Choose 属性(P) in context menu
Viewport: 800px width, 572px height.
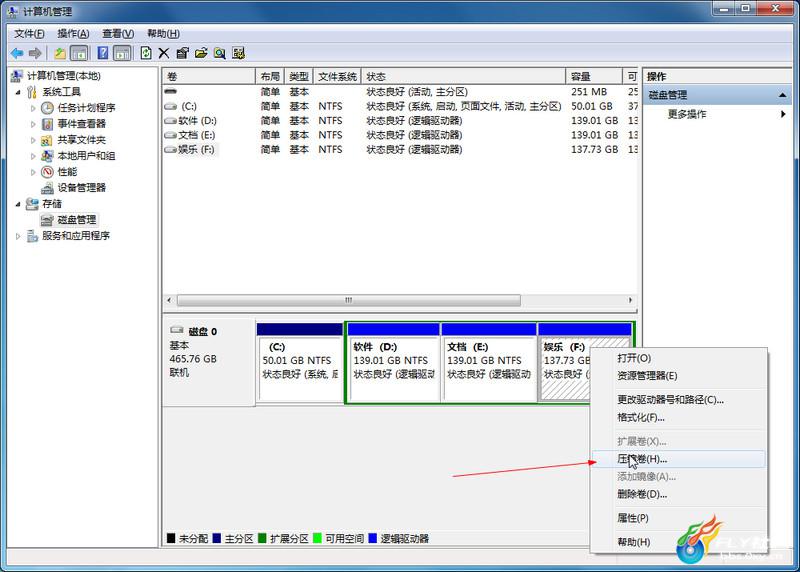pyautogui.click(x=678, y=518)
